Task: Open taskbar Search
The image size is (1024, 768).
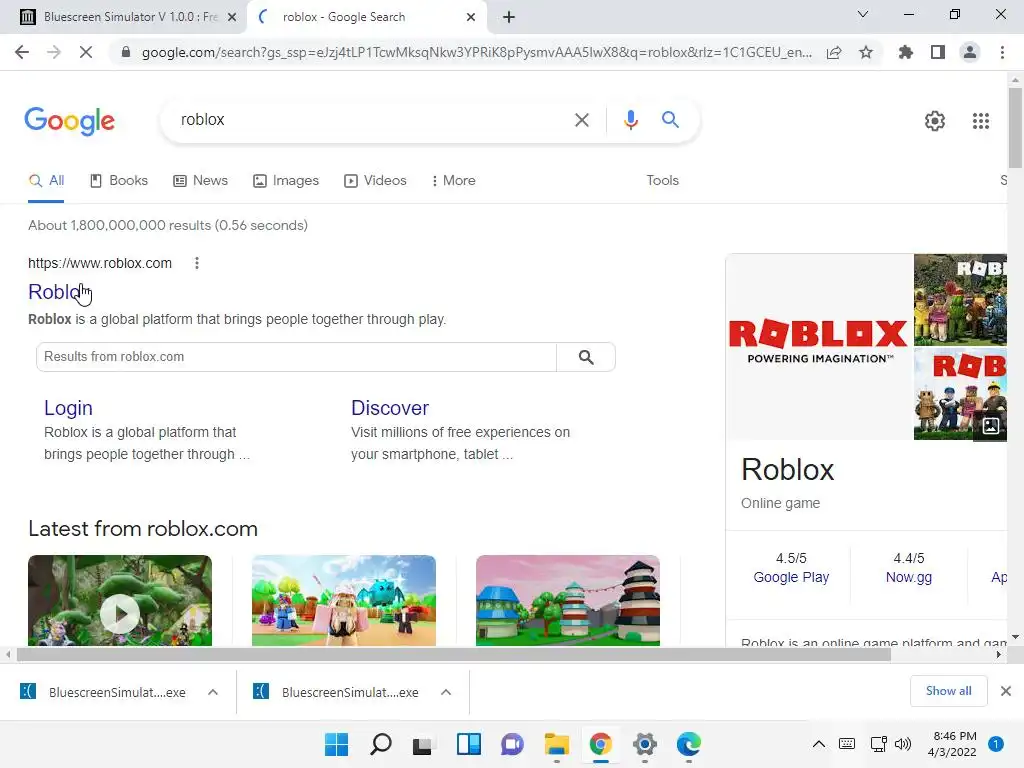Action: click(381, 744)
